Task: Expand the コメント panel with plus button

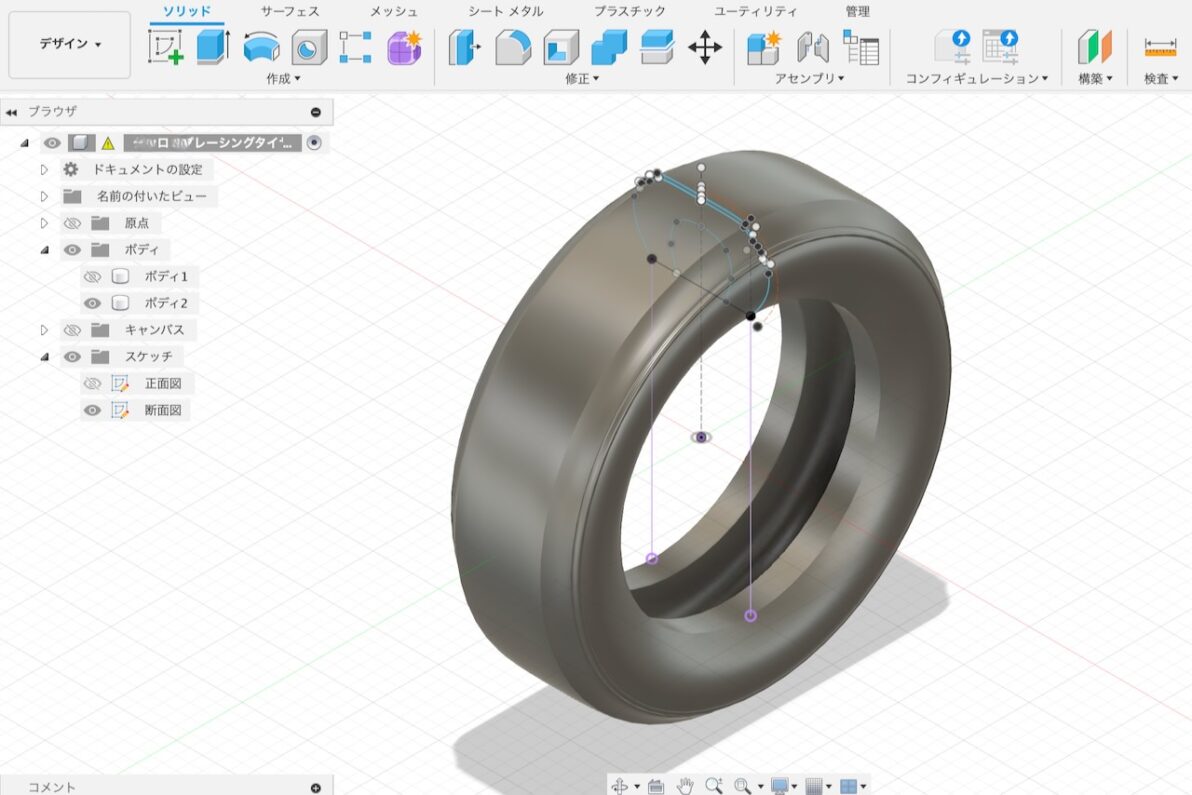Action: 316,787
